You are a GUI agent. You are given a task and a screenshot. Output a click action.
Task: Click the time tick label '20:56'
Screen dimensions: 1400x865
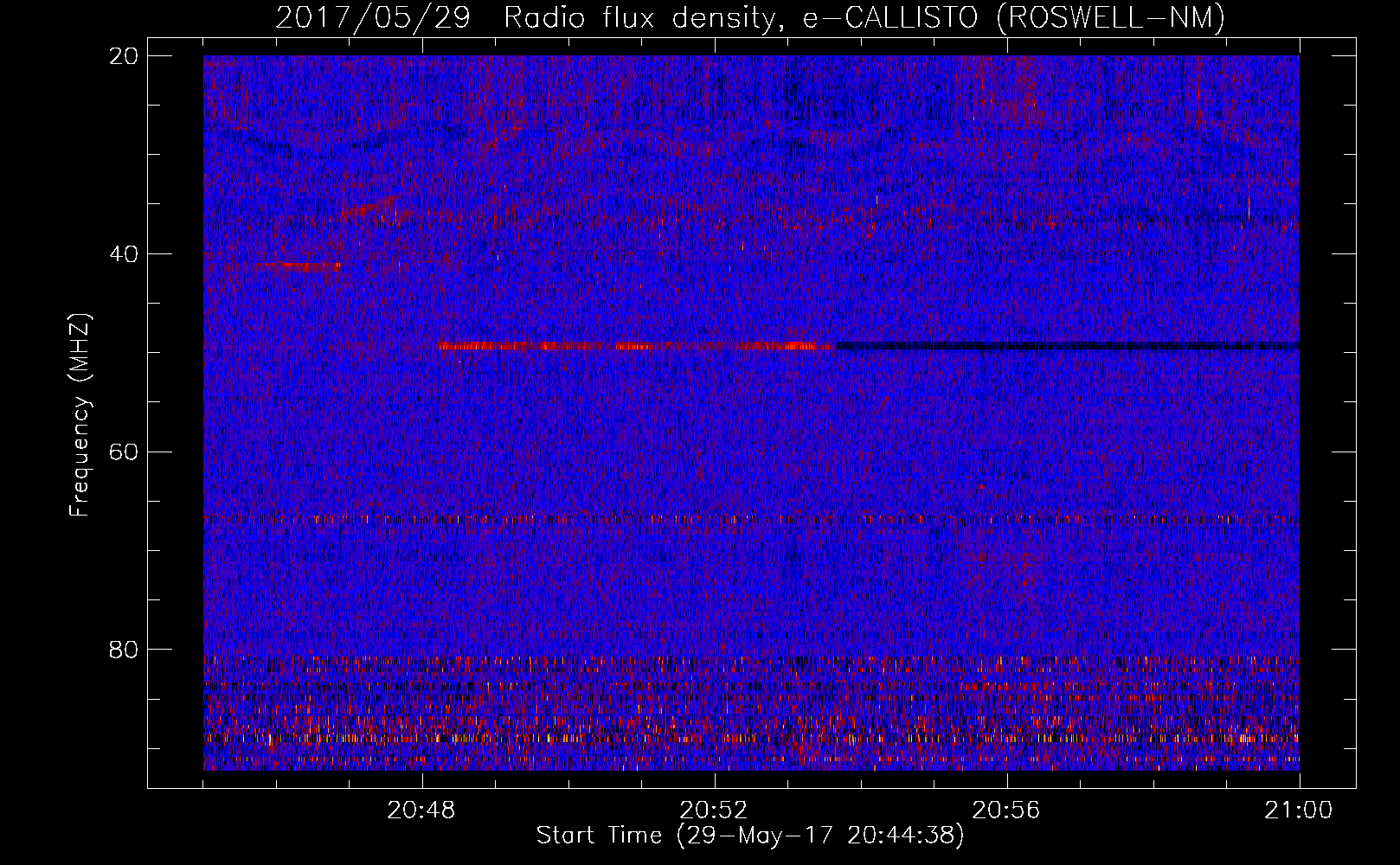point(1006,811)
